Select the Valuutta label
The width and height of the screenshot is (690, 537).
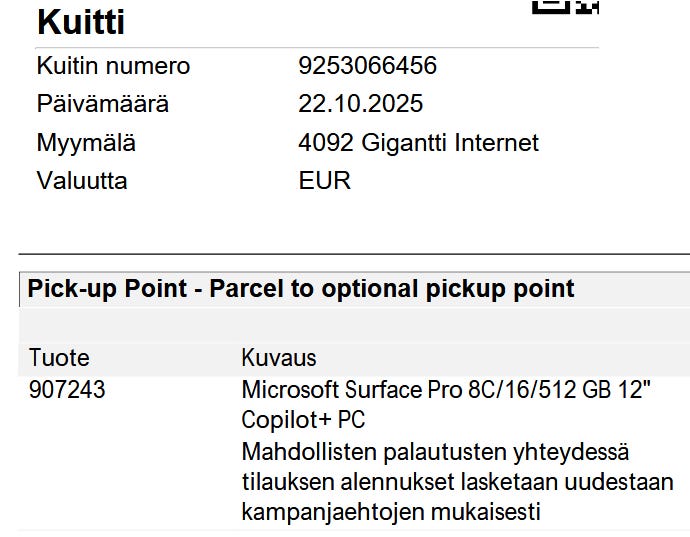click(x=82, y=181)
